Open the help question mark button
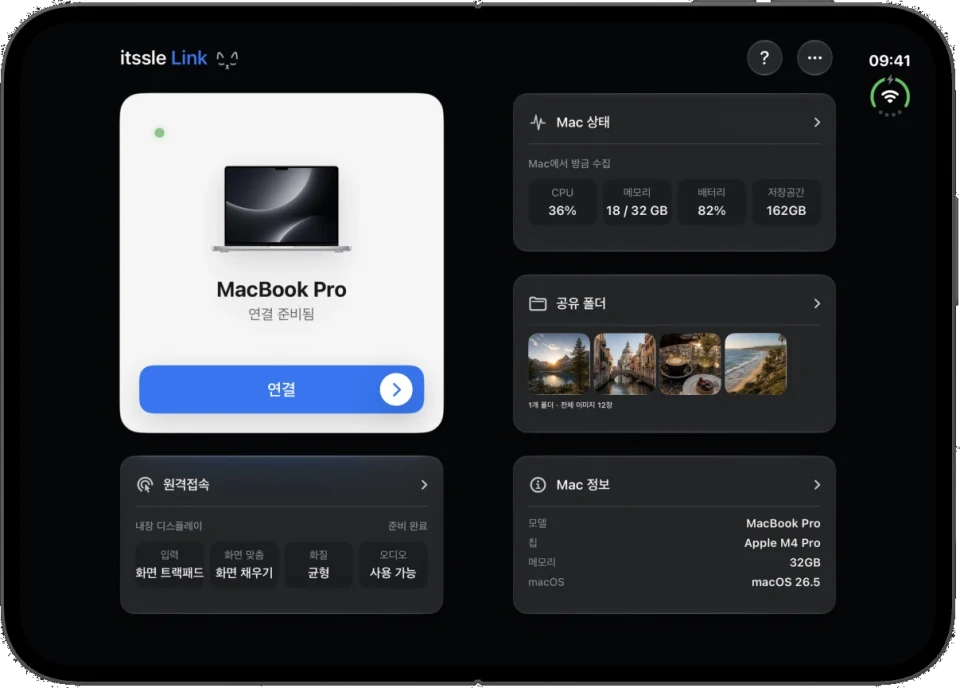The image size is (960, 688). (x=764, y=58)
